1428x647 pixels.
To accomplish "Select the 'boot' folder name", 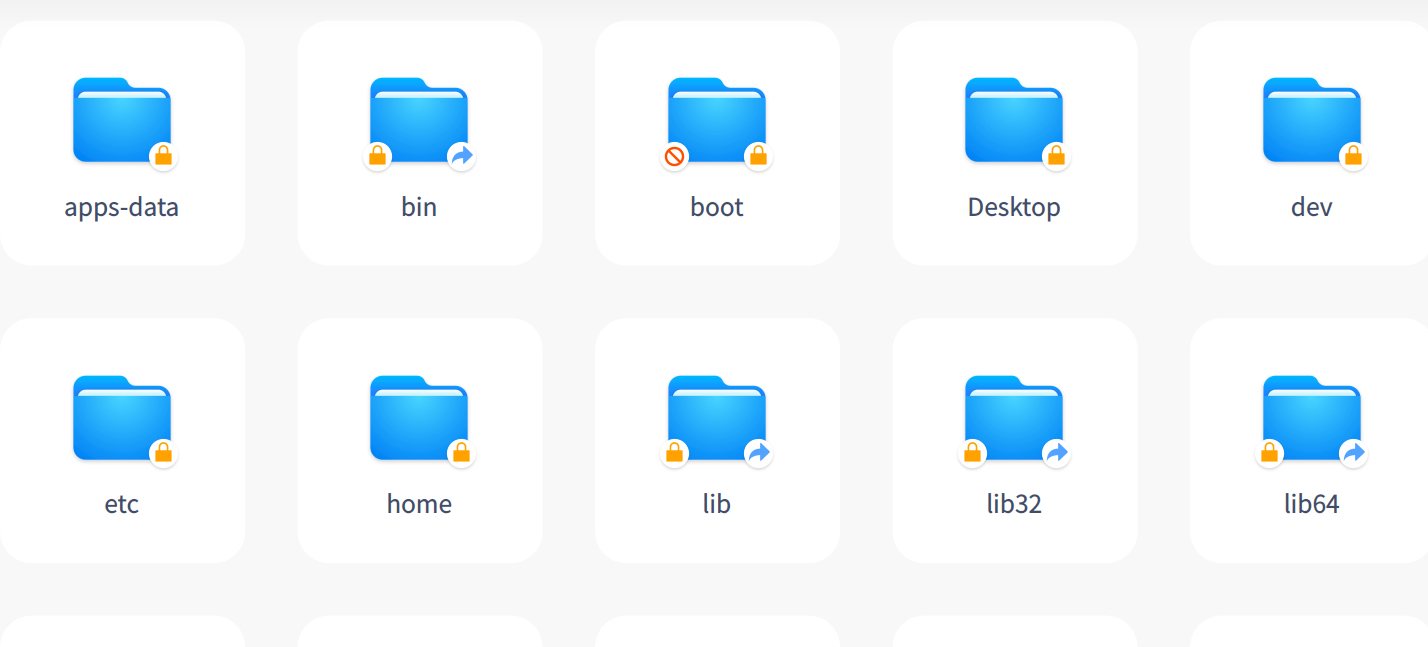I will pos(717,207).
